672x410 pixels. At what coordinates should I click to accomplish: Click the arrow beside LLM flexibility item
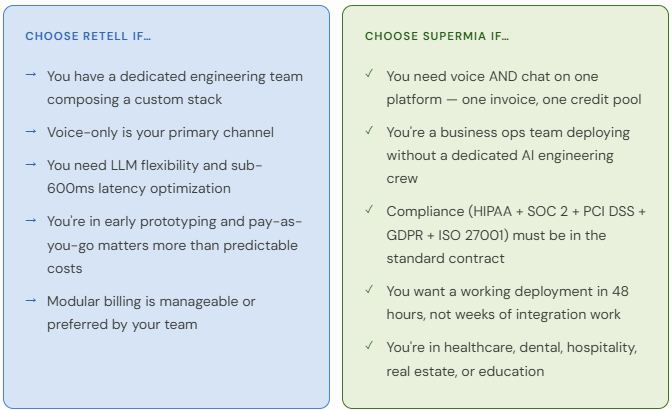tap(31, 164)
